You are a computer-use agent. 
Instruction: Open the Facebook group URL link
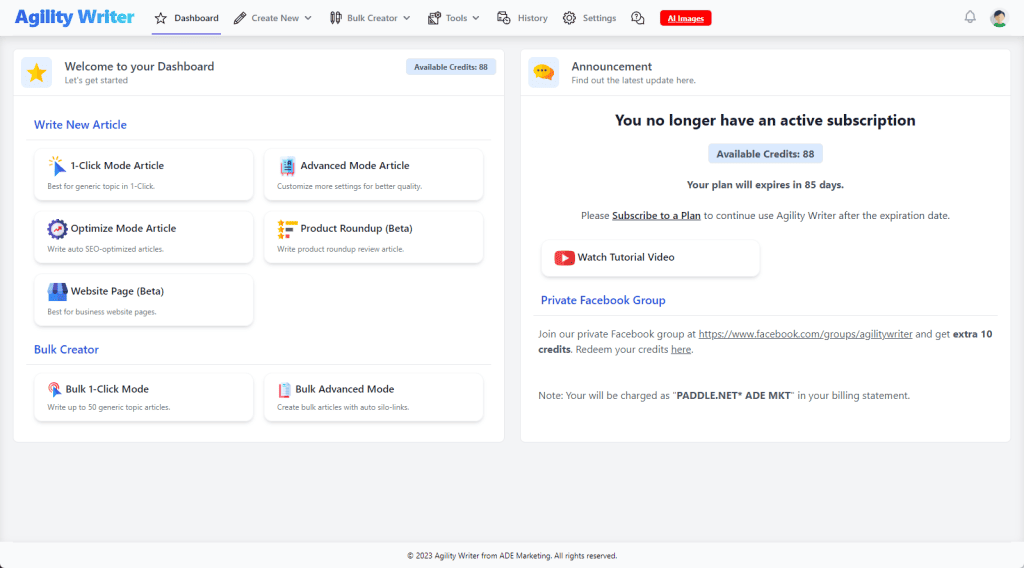[x=805, y=334]
